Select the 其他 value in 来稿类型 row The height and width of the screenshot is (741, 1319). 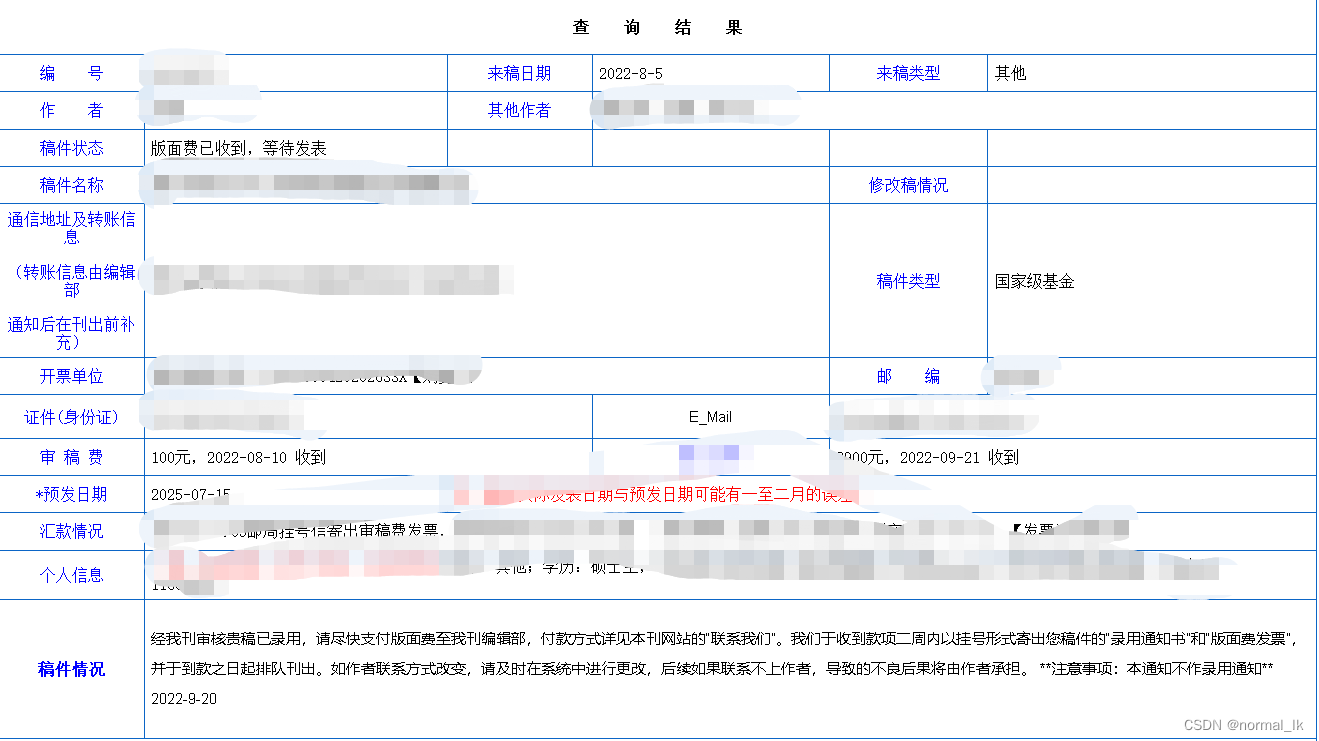point(1010,73)
